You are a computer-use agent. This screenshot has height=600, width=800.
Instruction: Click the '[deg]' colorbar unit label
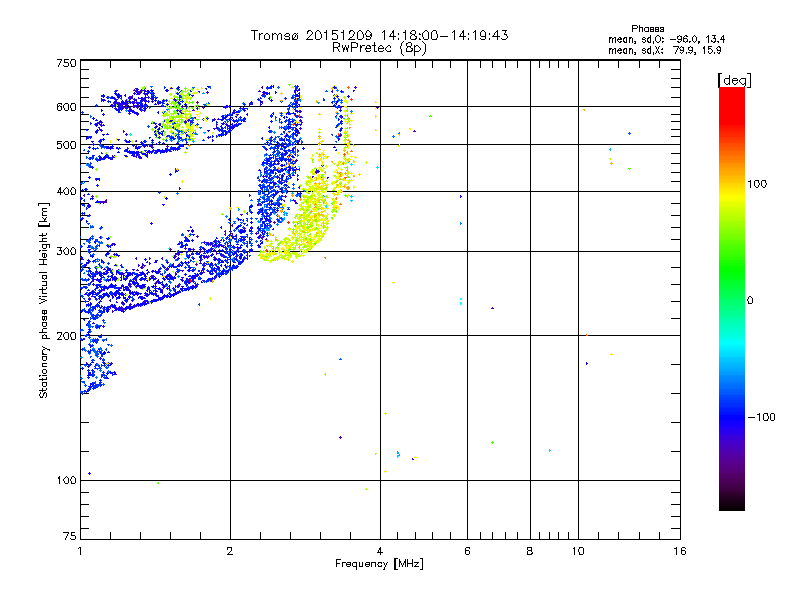[734, 80]
